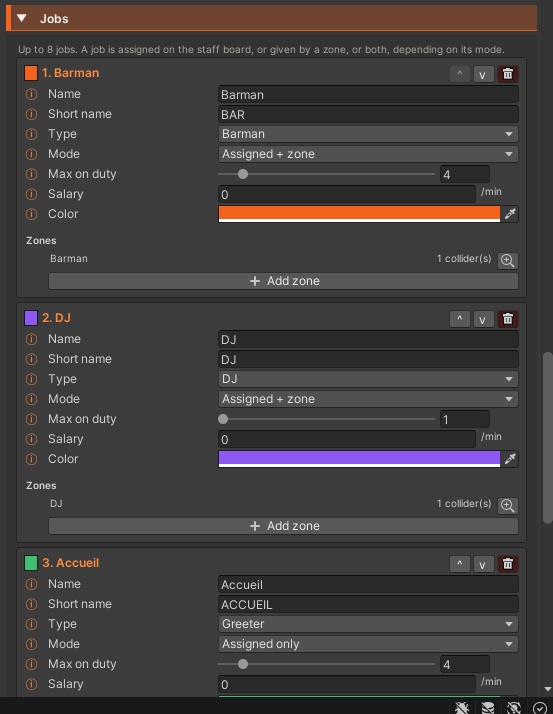Click Accueil Max on duty slider handle

click(243, 664)
